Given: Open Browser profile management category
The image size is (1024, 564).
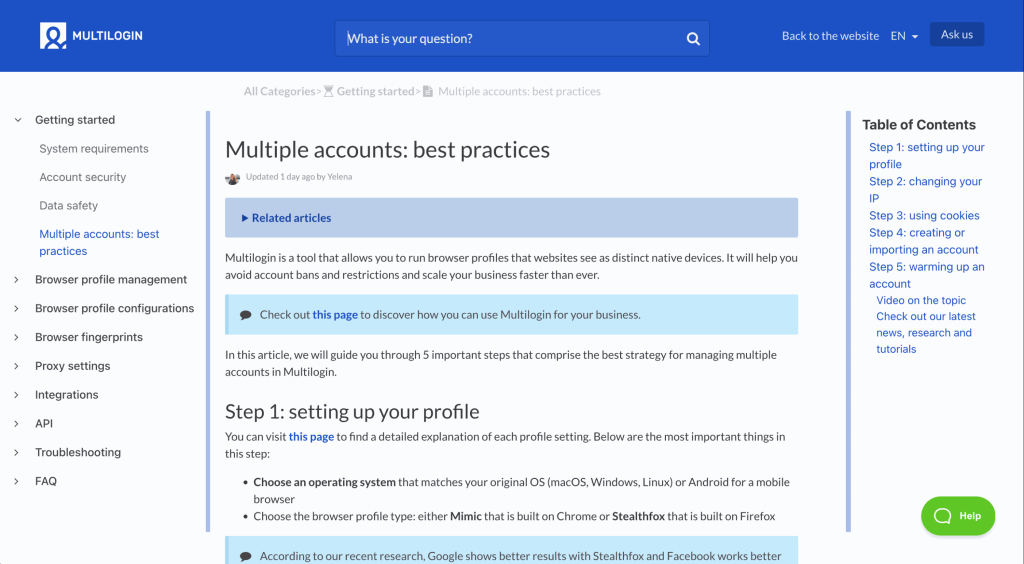Looking at the screenshot, I should coord(111,279).
